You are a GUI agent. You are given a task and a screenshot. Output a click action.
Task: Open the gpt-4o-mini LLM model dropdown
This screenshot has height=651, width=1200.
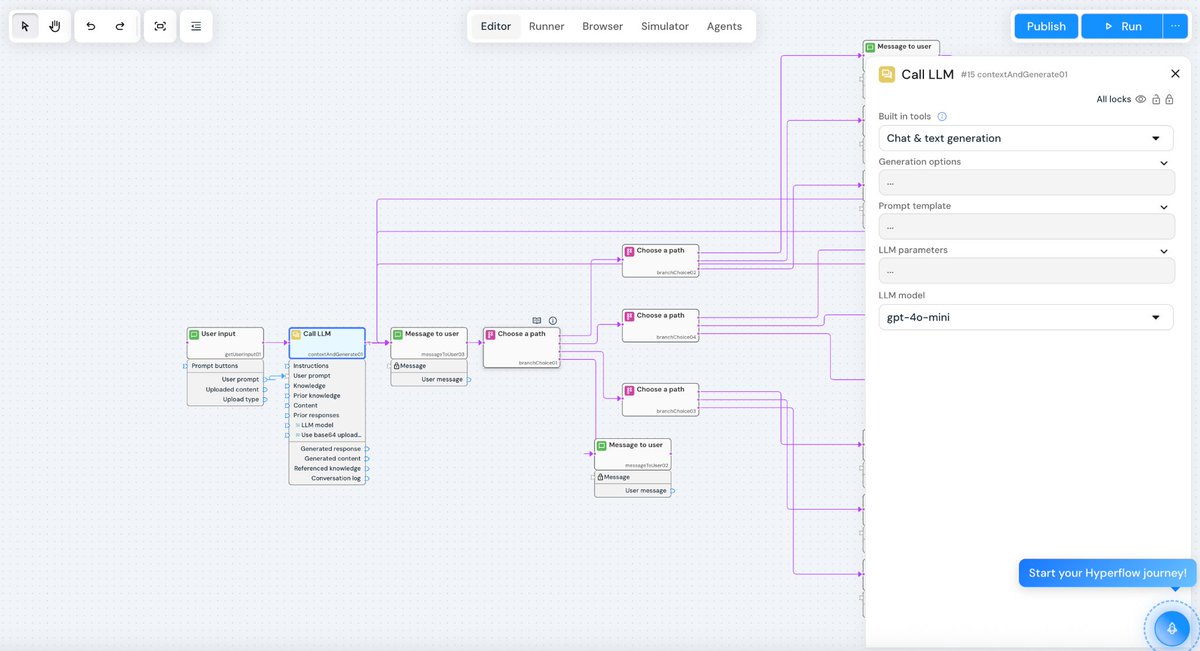click(x=1025, y=316)
